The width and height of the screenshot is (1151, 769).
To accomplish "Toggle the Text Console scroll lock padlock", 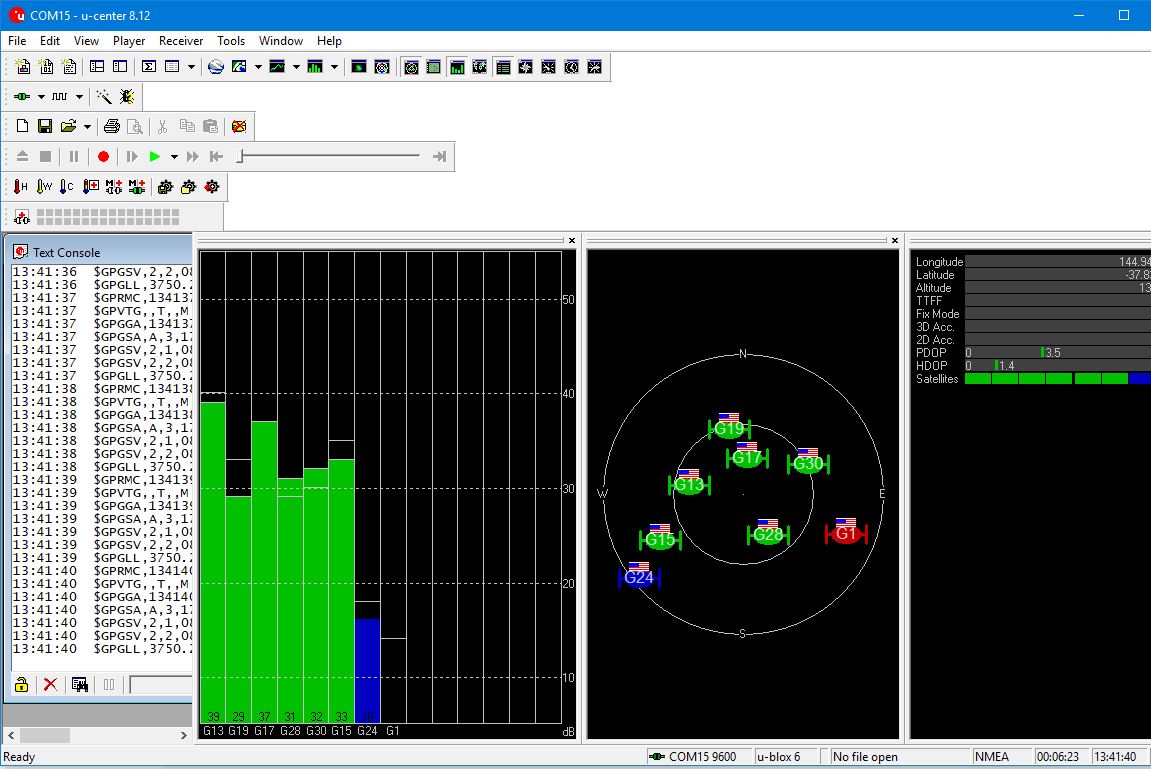I will (x=21, y=685).
